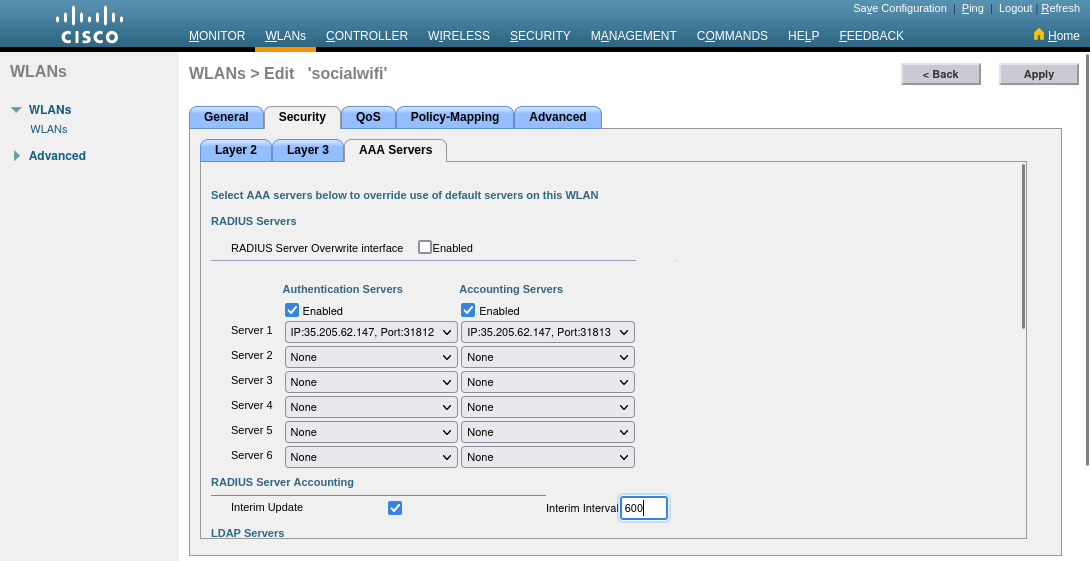Click the Cisco logo
Screen dimensions: 1090x561
[x=89, y=25]
